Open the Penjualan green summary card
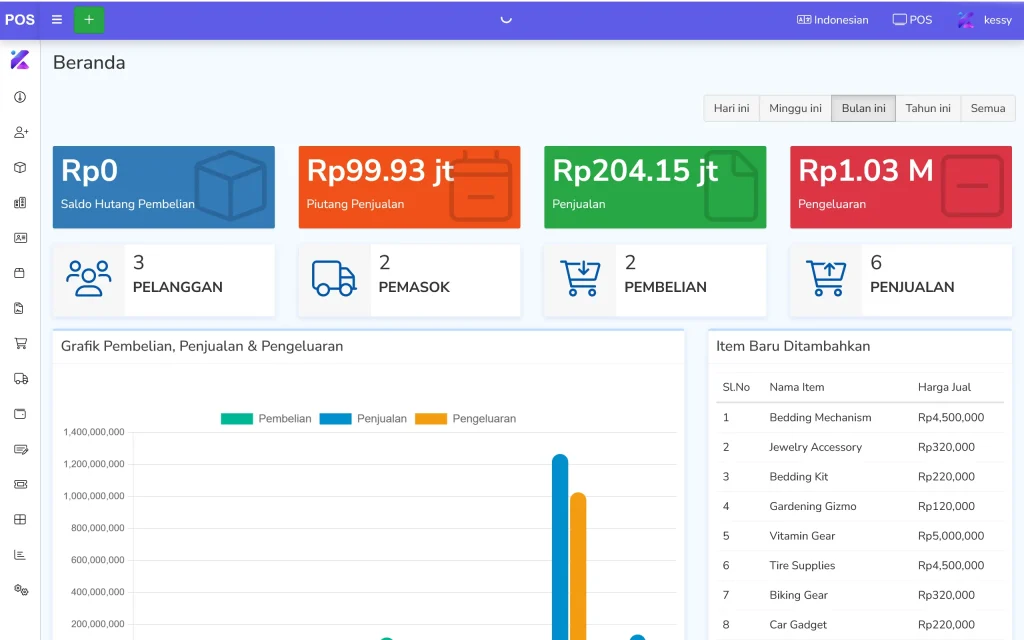 (655, 187)
